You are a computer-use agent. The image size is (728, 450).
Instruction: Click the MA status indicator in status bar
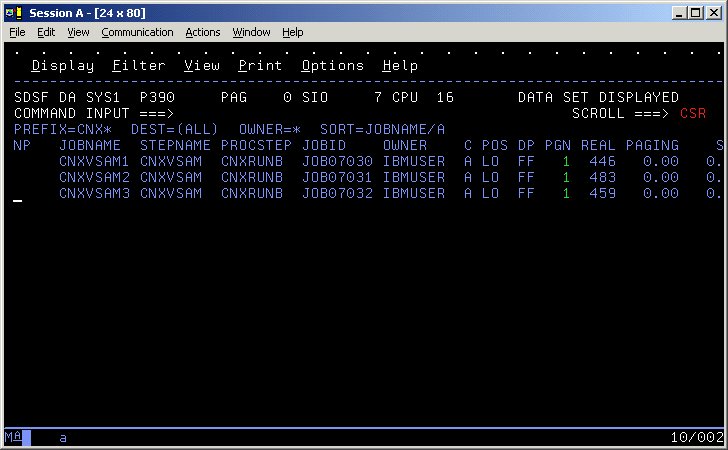pos(13,438)
